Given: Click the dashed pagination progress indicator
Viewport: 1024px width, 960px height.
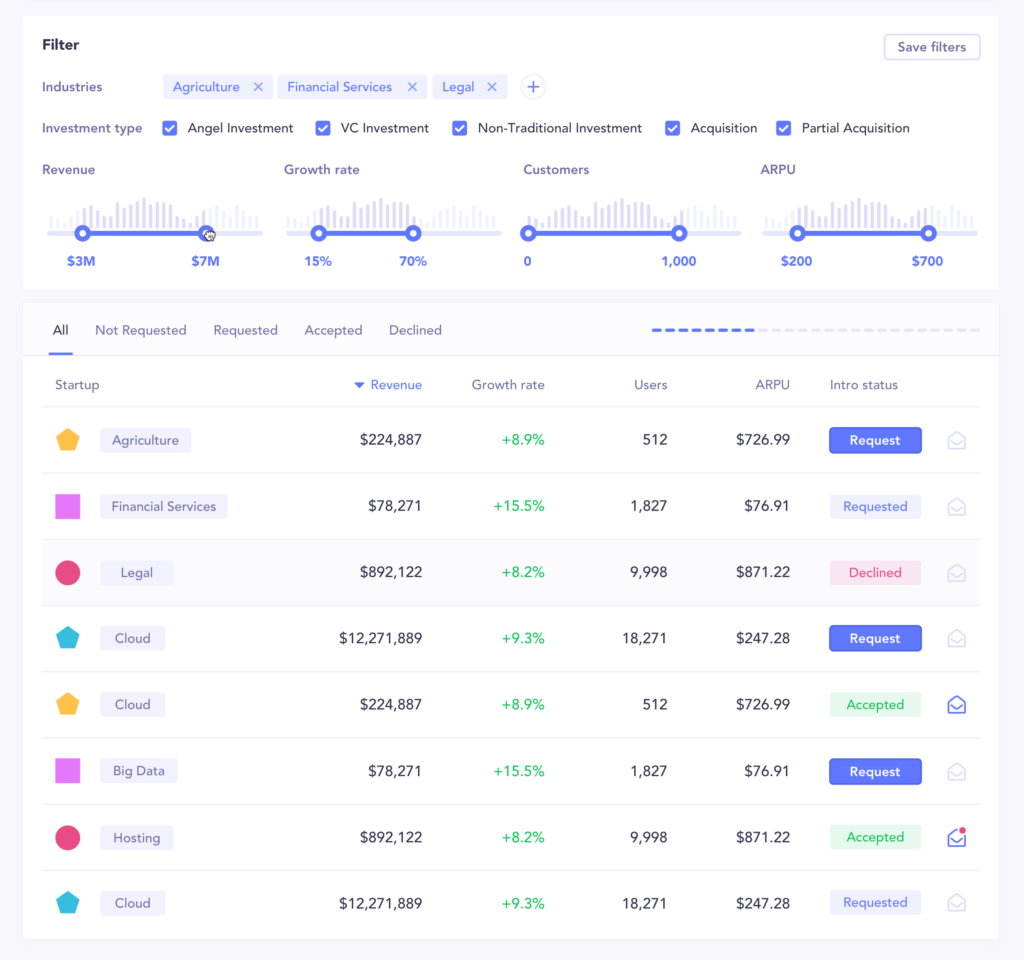Looking at the screenshot, I should click(x=815, y=330).
